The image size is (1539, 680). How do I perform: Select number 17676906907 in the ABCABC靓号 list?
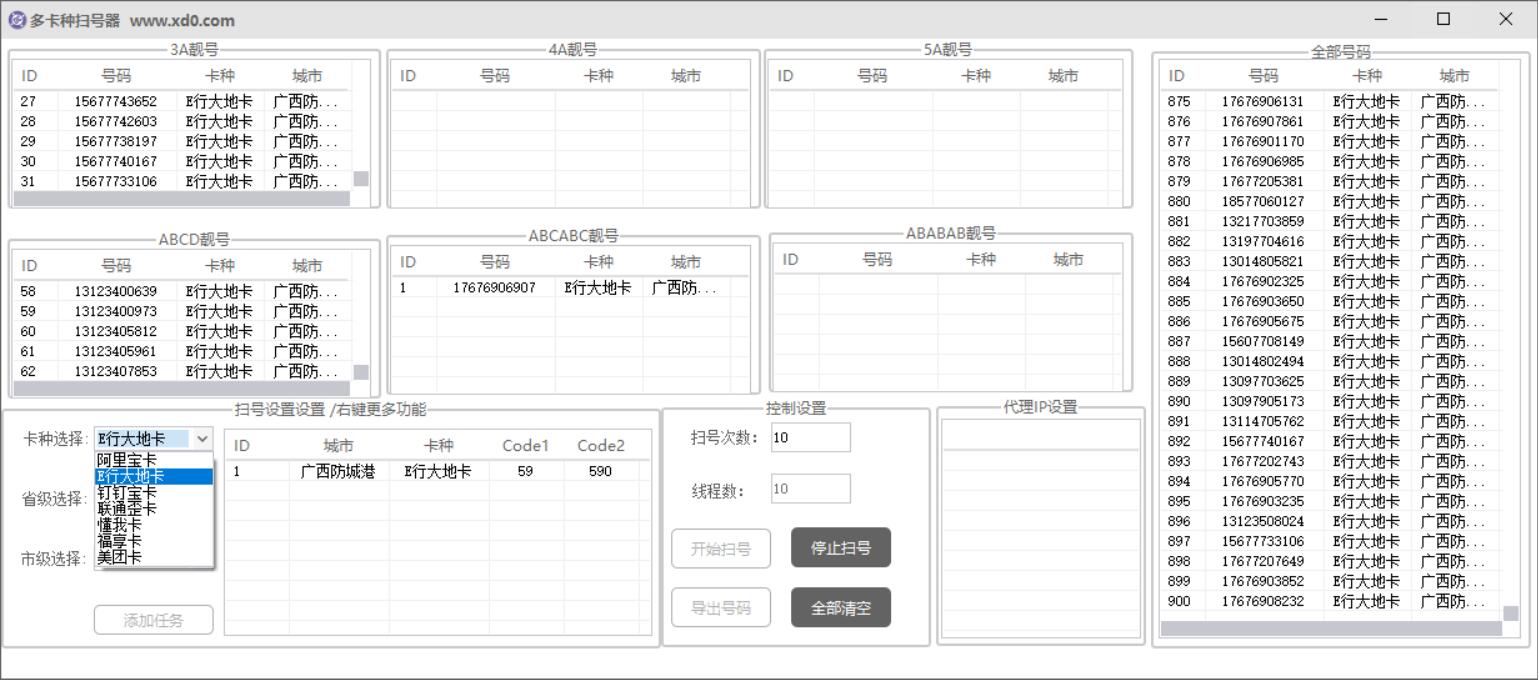[x=495, y=287]
